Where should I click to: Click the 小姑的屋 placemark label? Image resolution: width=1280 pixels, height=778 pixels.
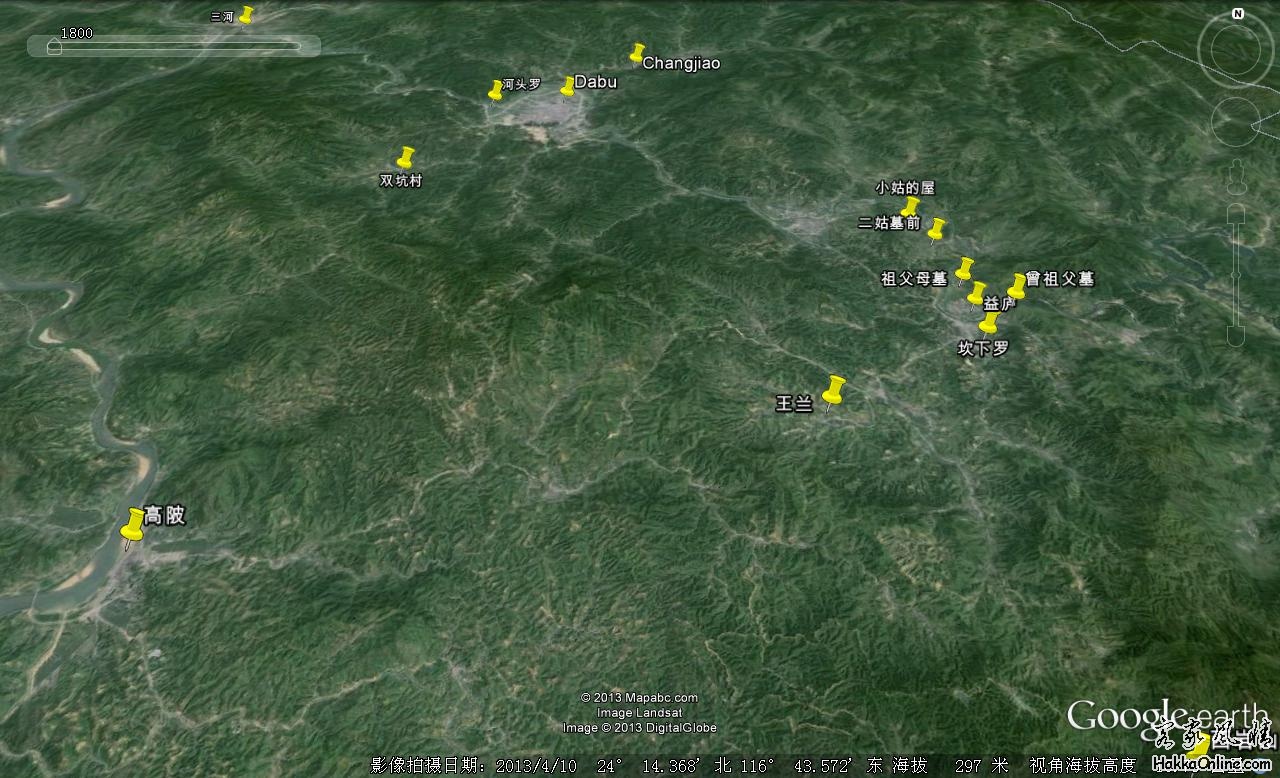pos(905,188)
